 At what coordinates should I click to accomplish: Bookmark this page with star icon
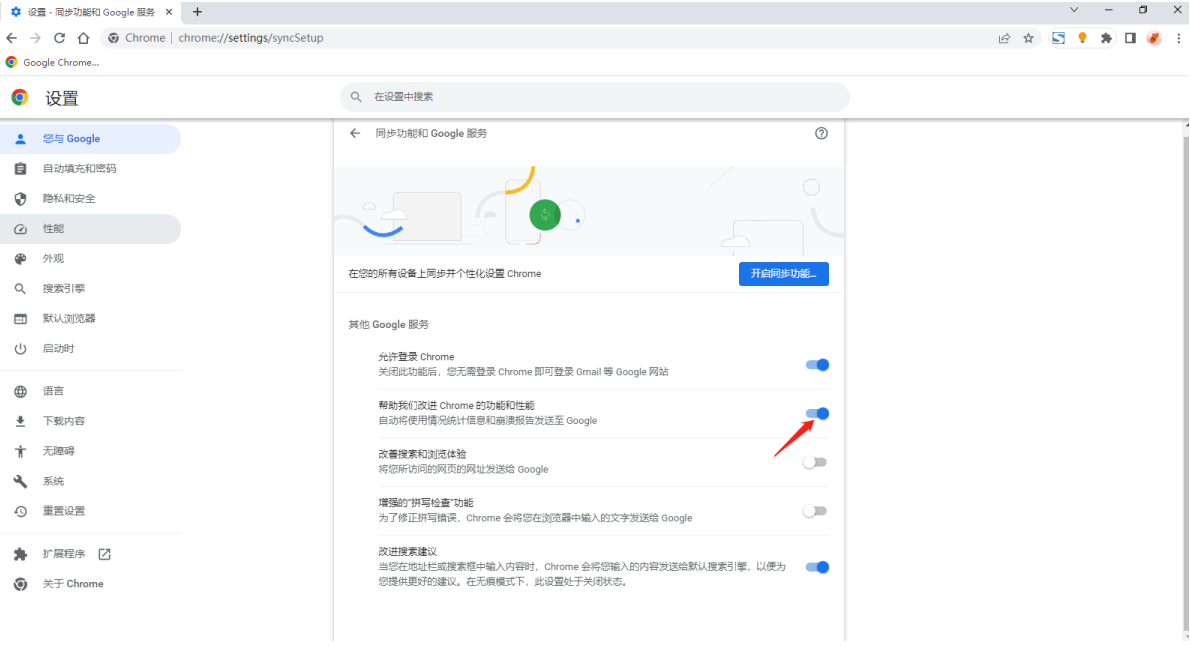coord(1028,38)
